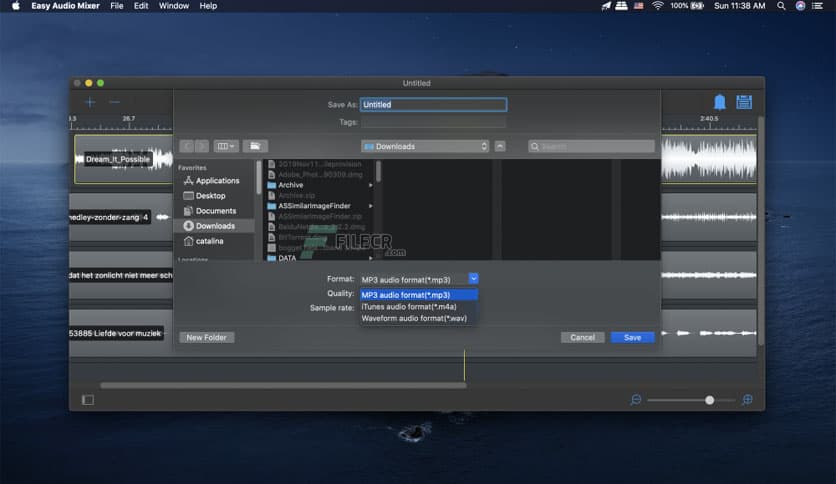
Task: Click the blue bell icon
Action: click(719, 102)
